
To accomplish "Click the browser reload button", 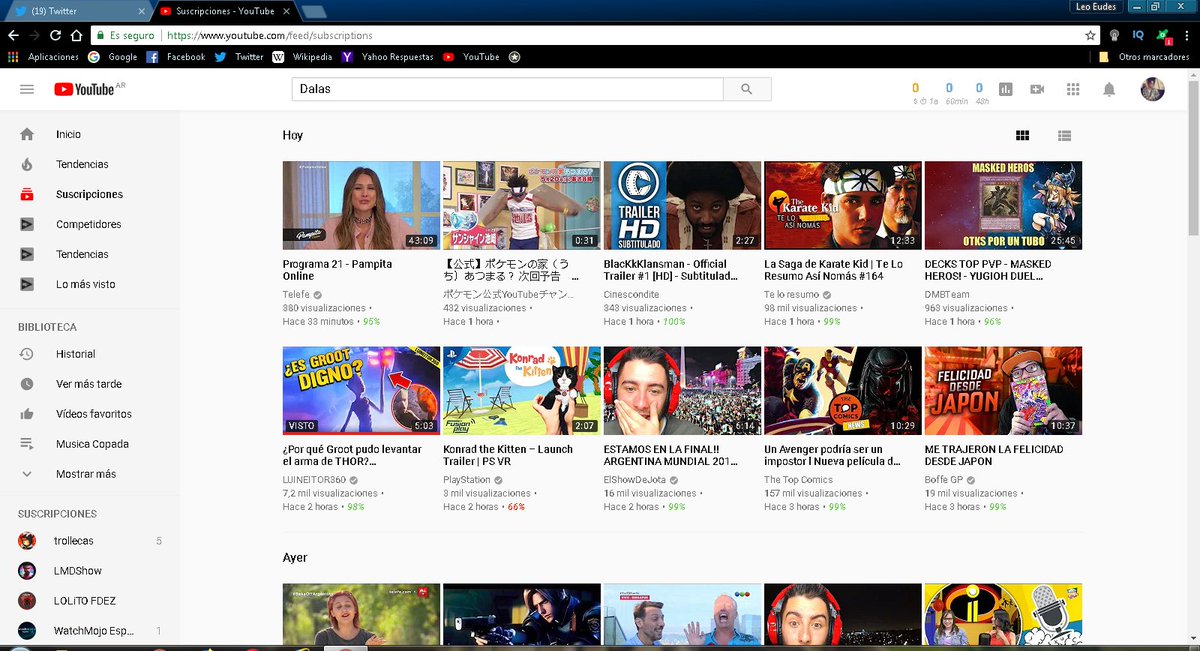I will point(55,35).
